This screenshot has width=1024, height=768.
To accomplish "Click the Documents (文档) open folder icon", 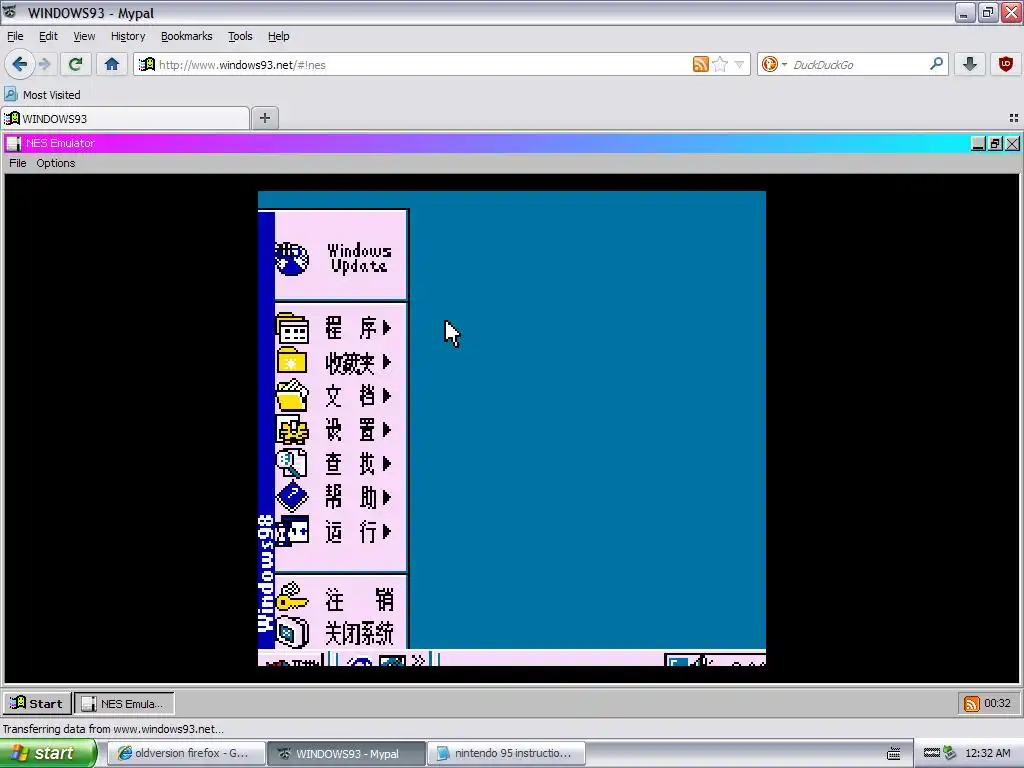I will pos(292,396).
